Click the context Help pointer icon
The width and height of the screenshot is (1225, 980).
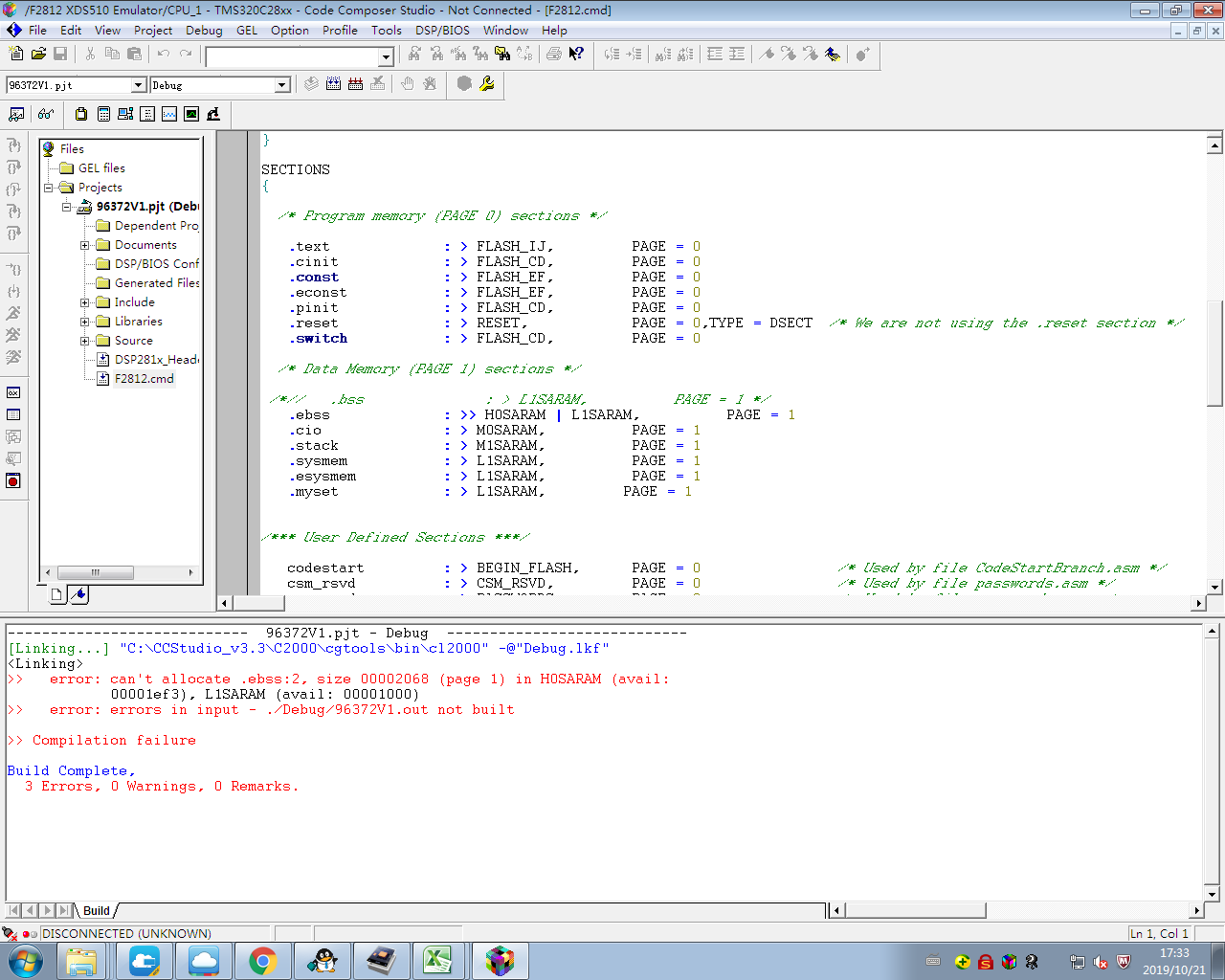[x=576, y=55]
